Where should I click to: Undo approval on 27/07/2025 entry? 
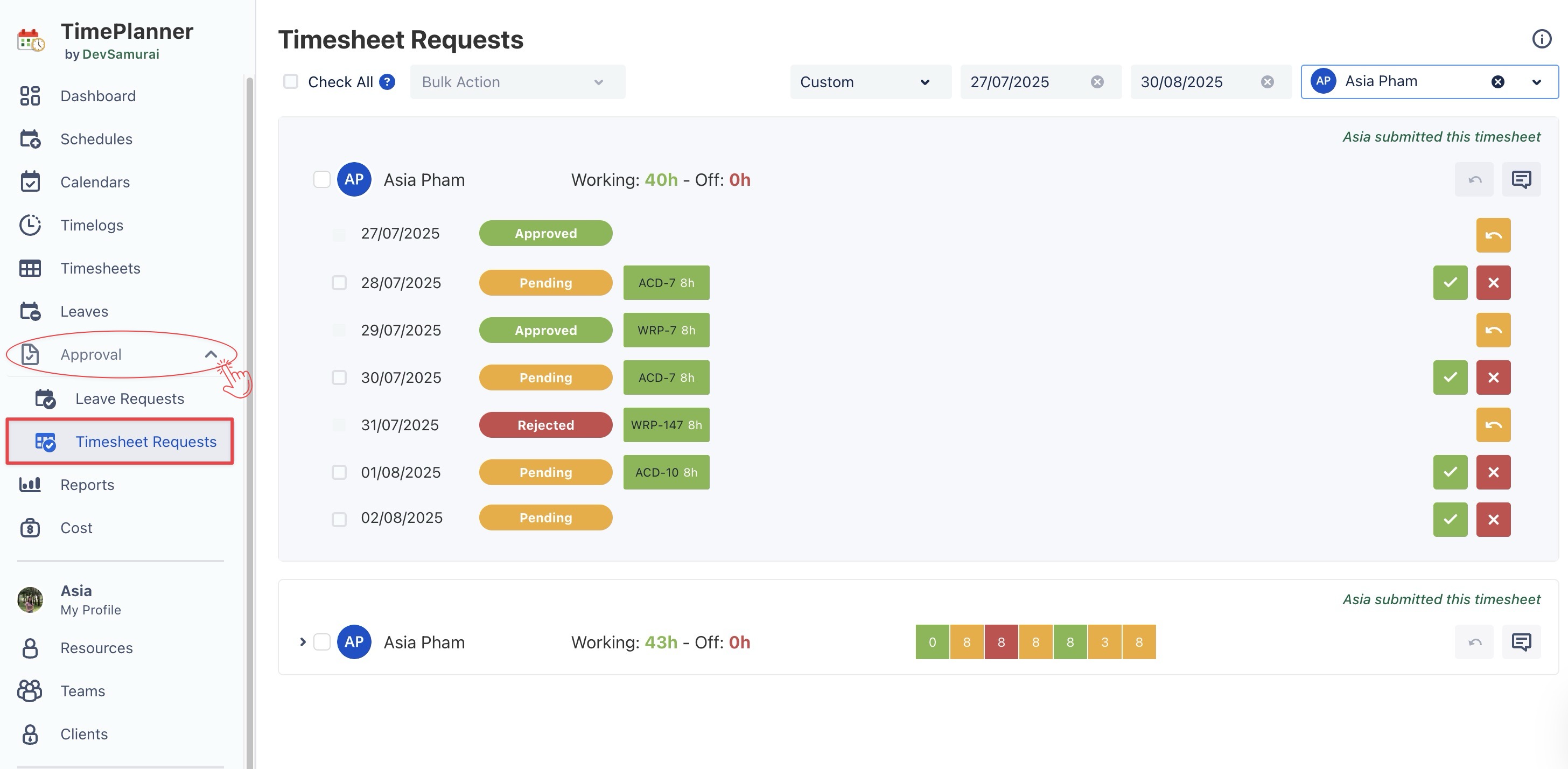pyautogui.click(x=1493, y=235)
